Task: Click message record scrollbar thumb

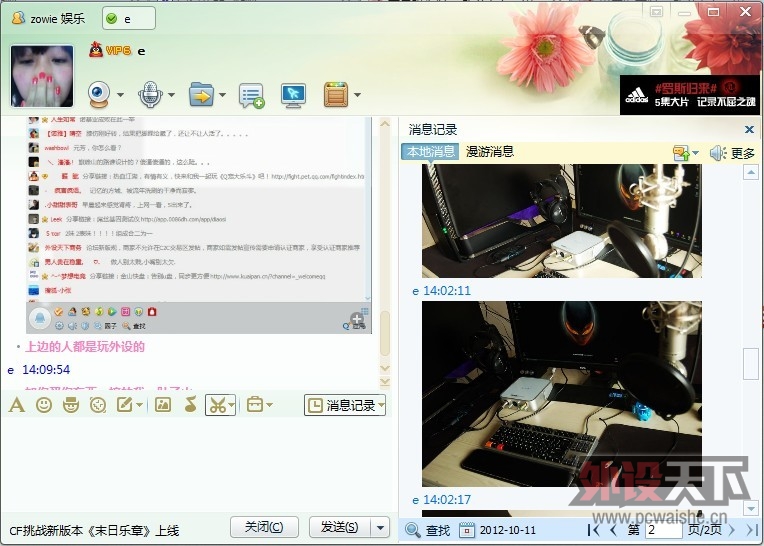Action: [750, 363]
